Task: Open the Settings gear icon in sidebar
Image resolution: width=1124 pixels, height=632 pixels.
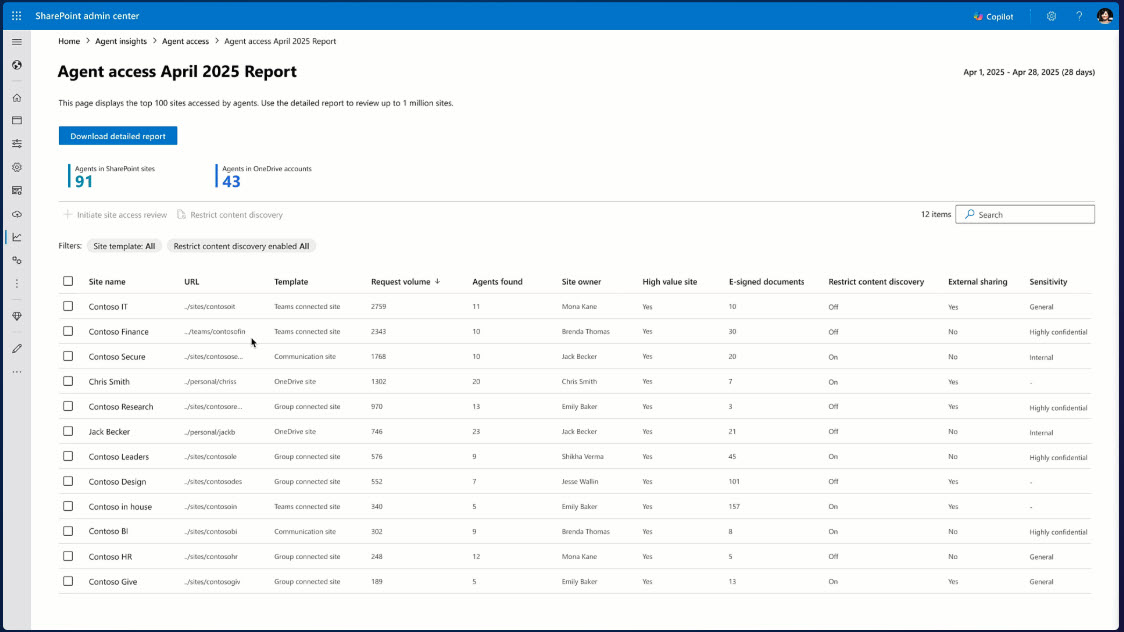Action: click(x=16, y=167)
